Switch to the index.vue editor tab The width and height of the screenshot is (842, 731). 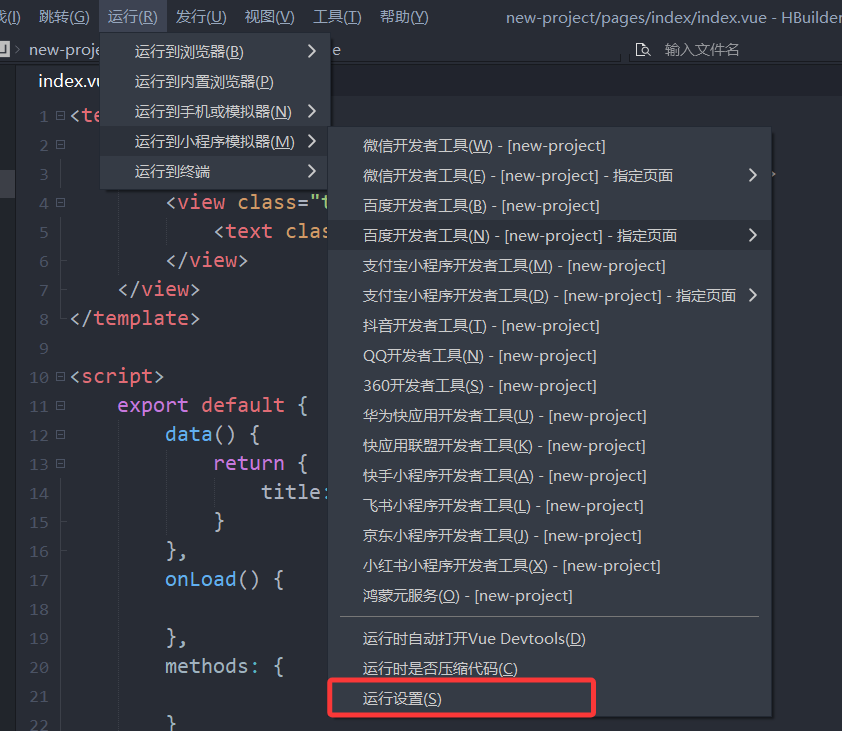69,81
